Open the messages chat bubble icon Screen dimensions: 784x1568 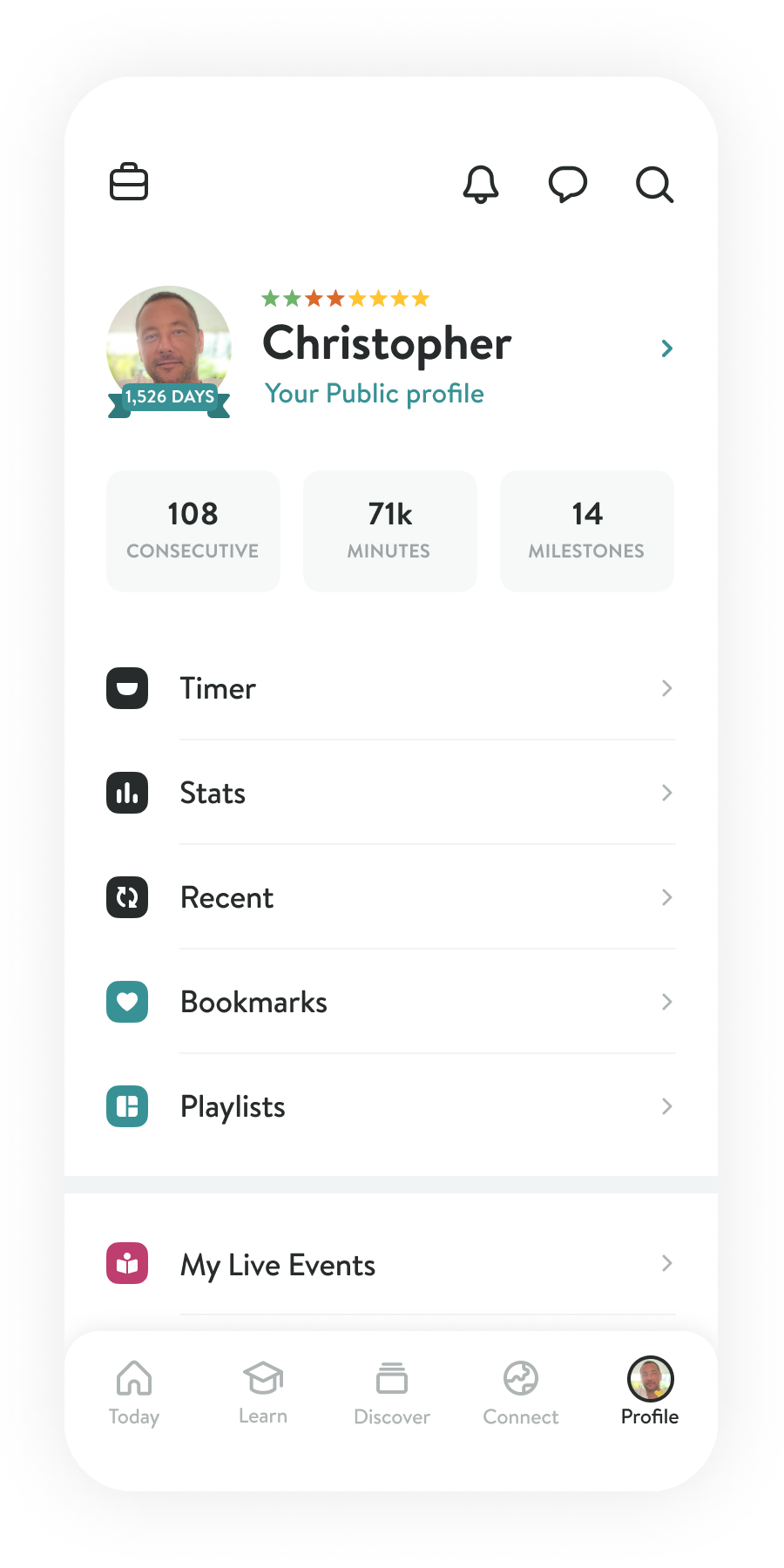pos(567,184)
